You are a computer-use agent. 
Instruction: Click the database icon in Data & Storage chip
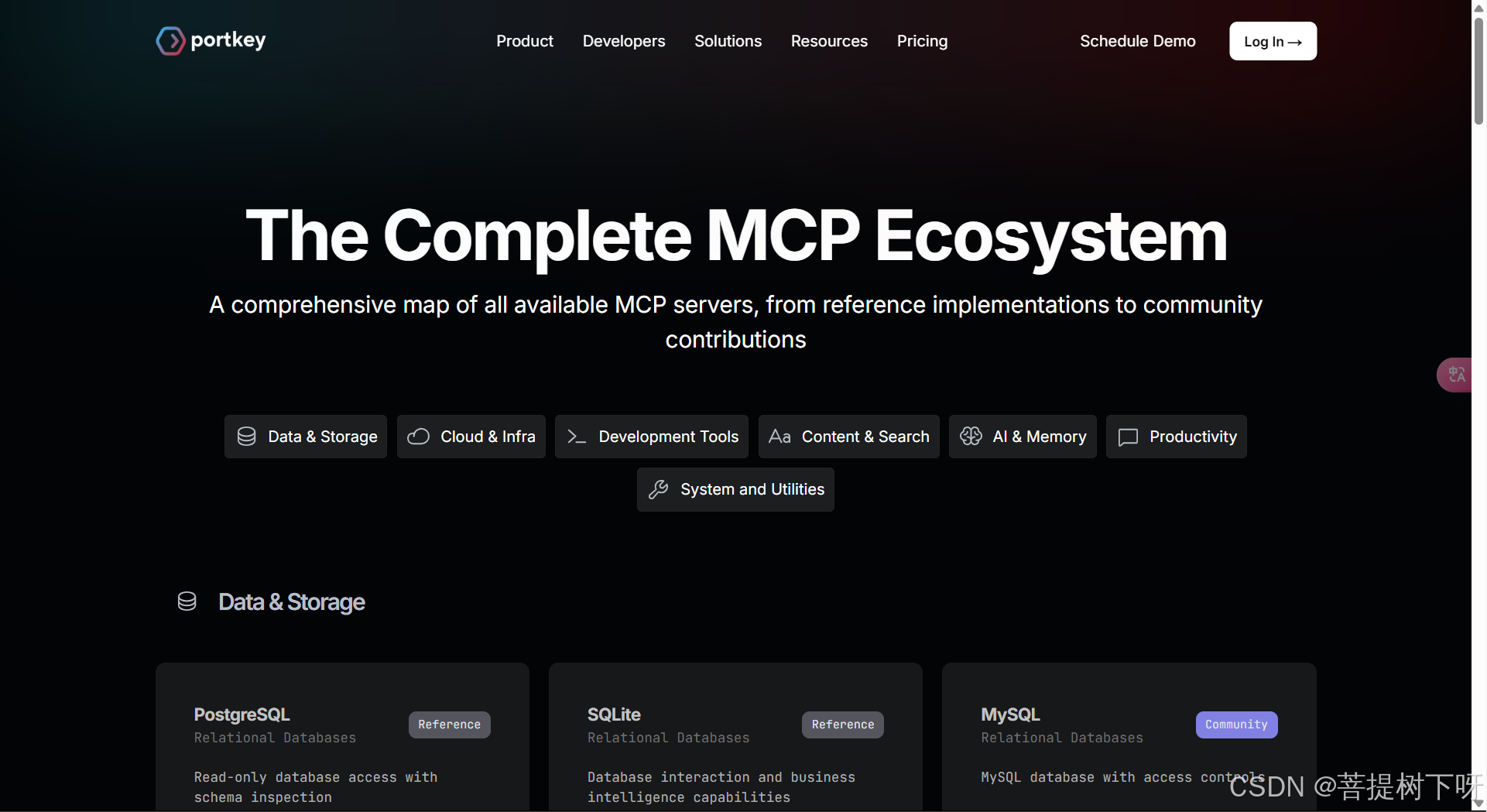[x=246, y=437]
